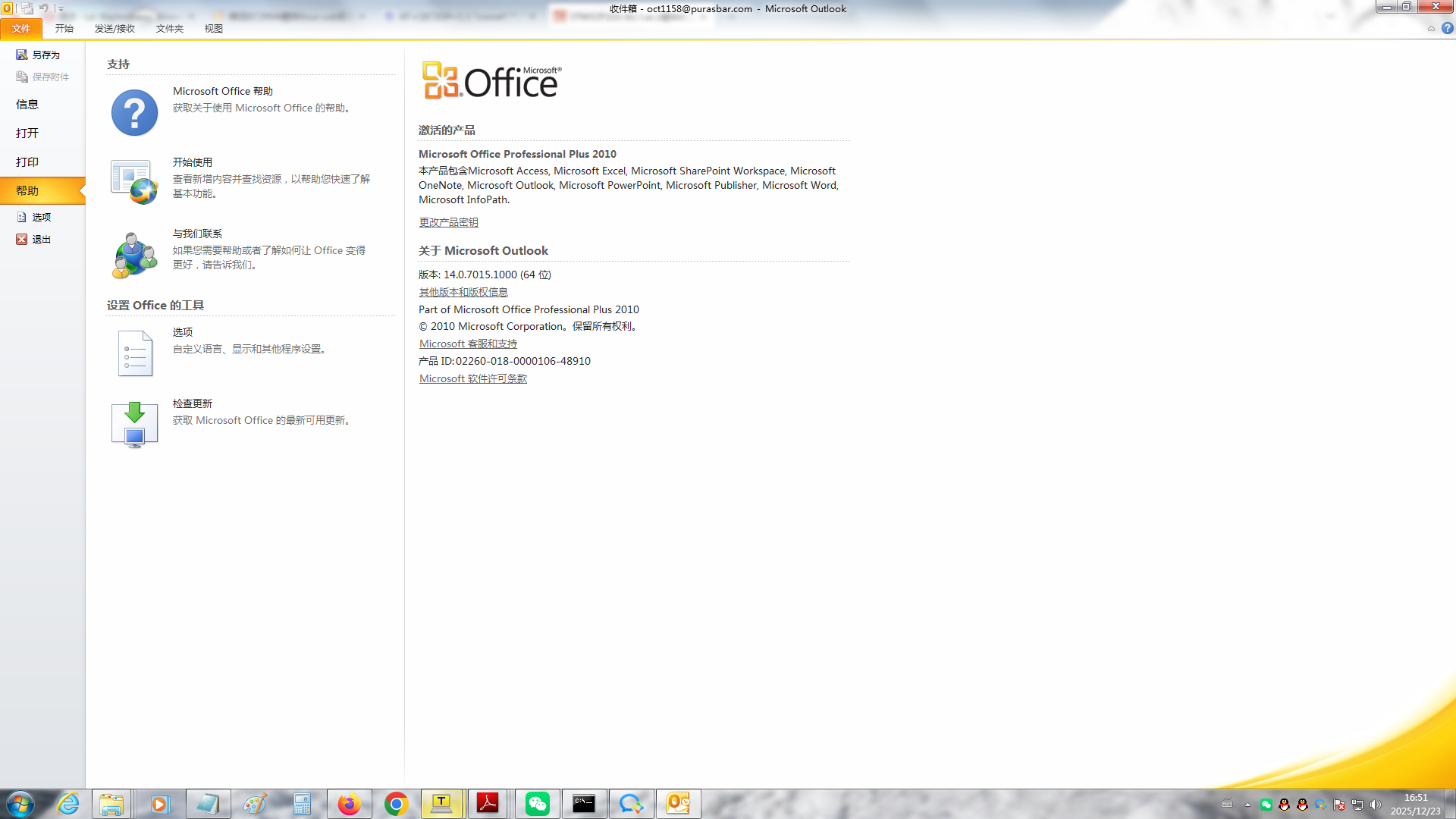Click the Change Product Key (更改产品密钥) link

tap(448, 222)
